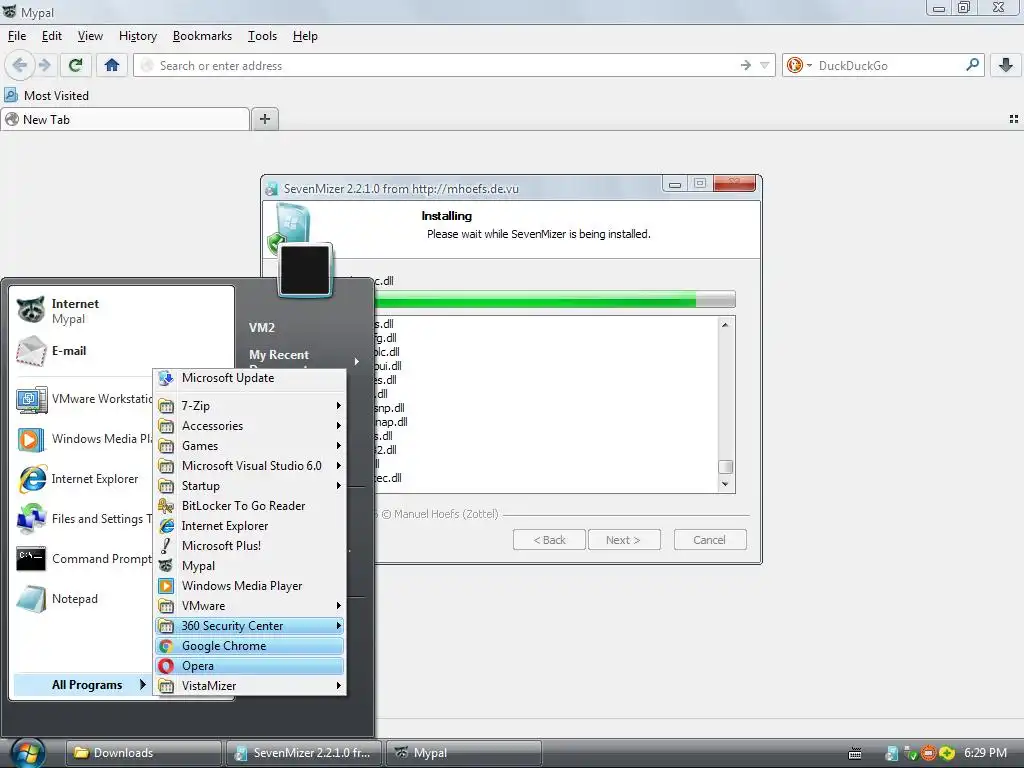Switch to Mypal taskbar button
1024x768 pixels.
(464, 753)
